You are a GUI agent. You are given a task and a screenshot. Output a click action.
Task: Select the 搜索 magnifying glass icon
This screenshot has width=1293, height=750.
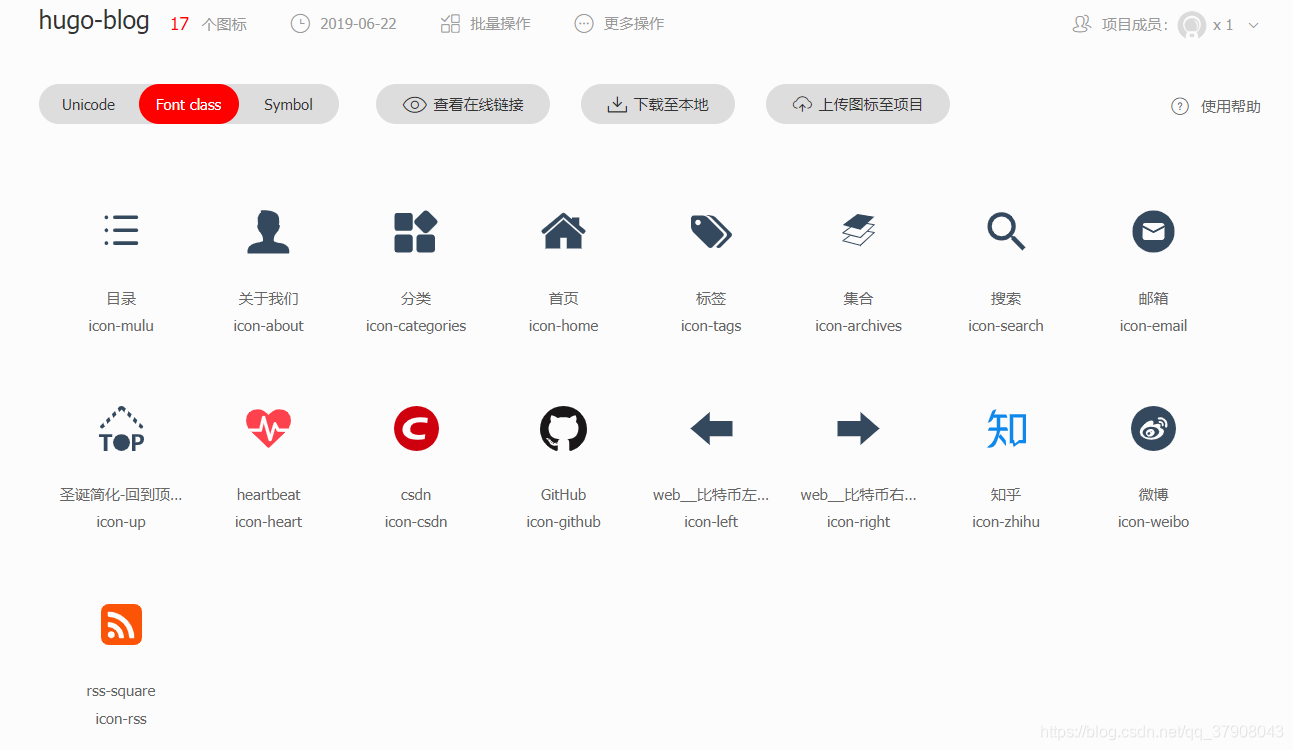(x=1006, y=231)
